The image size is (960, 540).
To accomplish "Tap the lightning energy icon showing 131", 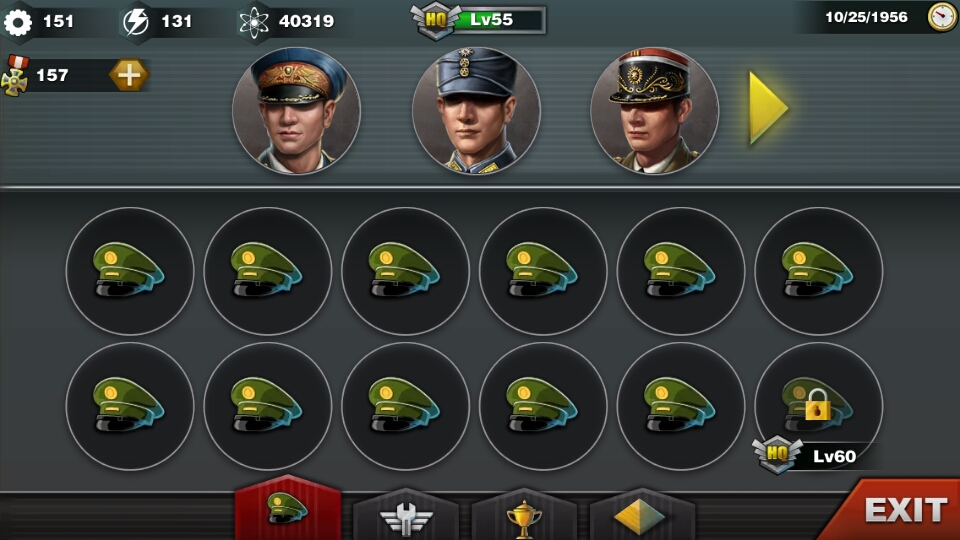I will coord(136,22).
